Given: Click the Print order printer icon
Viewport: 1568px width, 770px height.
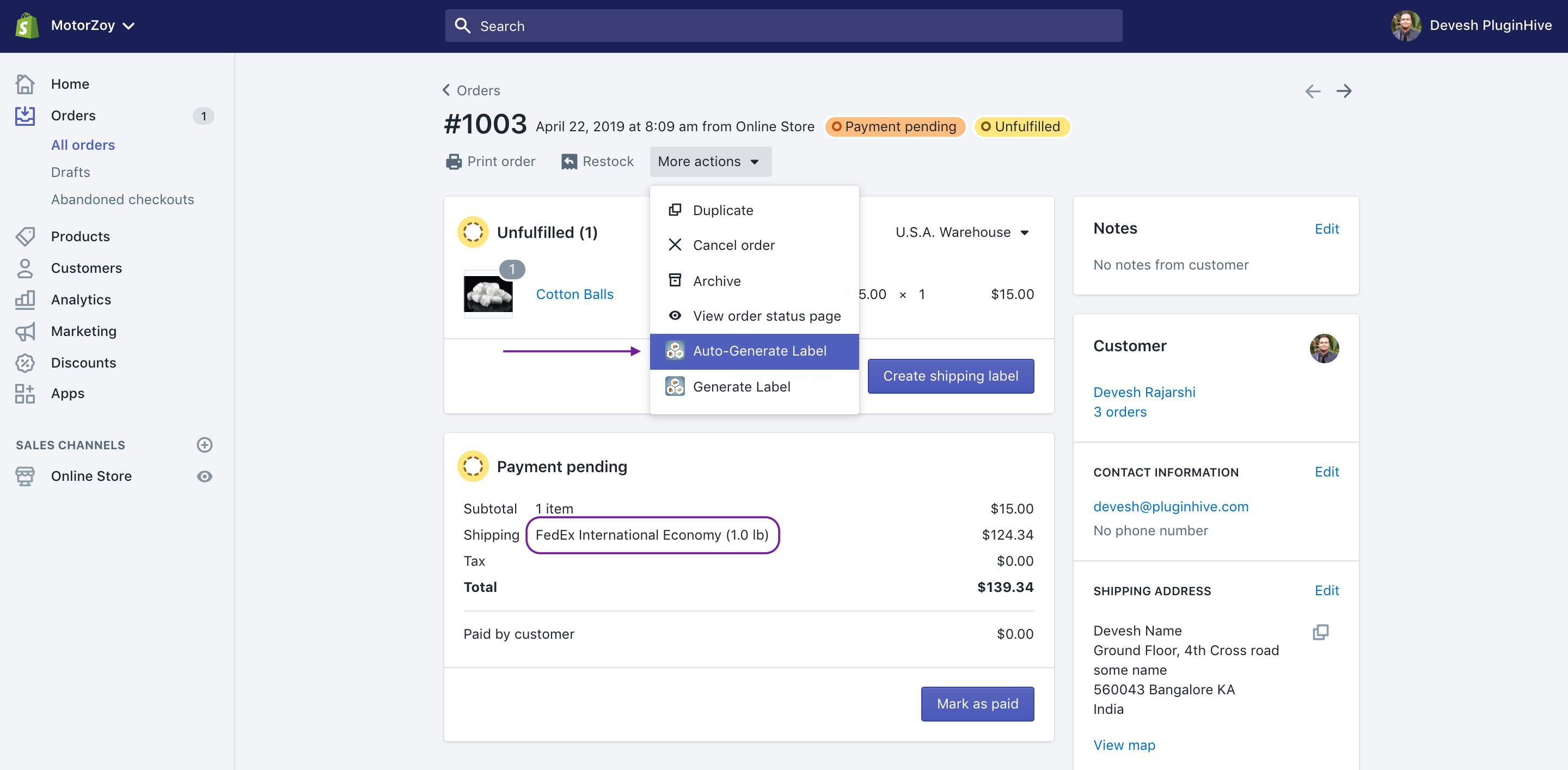Looking at the screenshot, I should 454,162.
